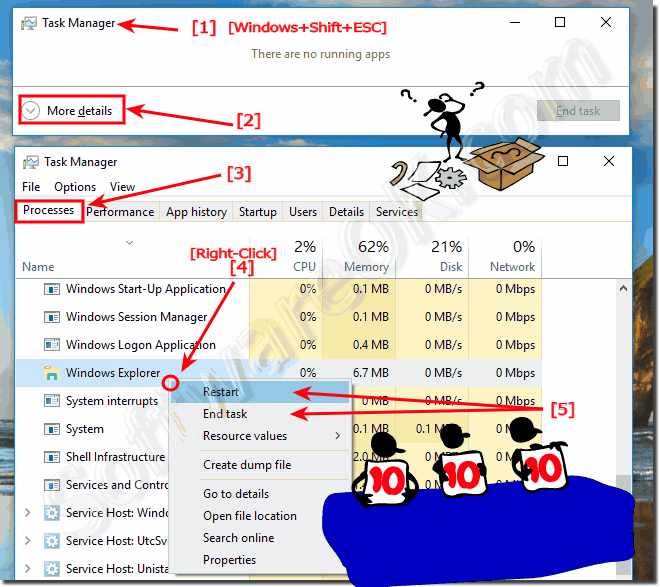This screenshot has height=587, width=660.
Task: Click the scroll up arrow of process list
Action: pyautogui.click(x=623, y=289)
